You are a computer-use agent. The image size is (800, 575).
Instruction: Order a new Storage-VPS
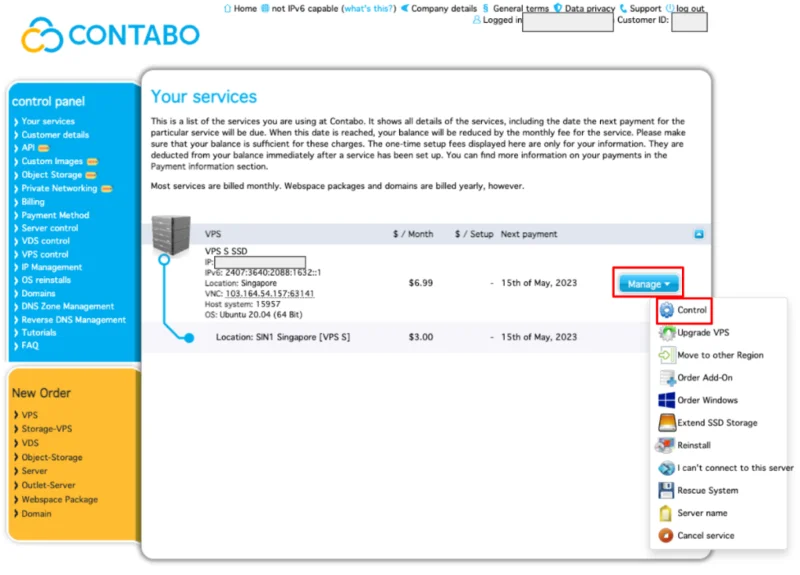coord(46,429)
